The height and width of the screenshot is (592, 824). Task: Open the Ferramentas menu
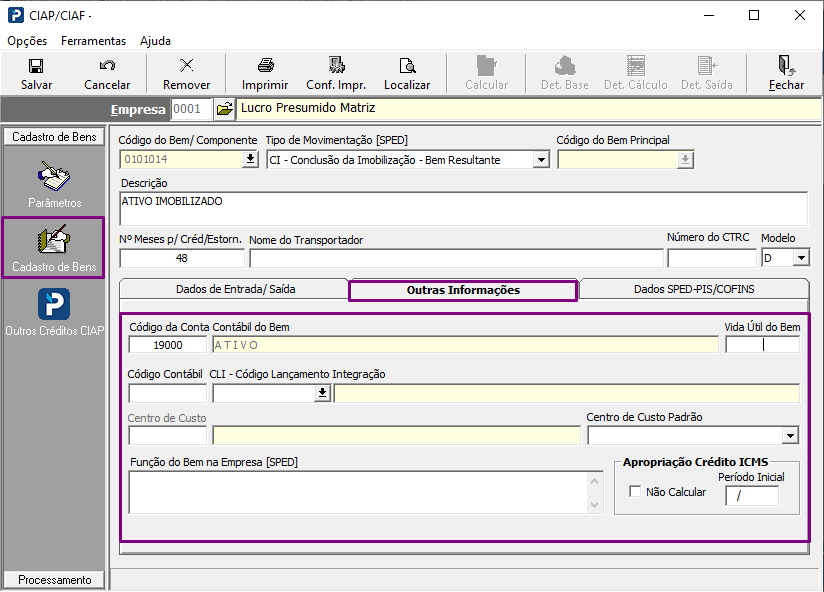click(93, 41)
